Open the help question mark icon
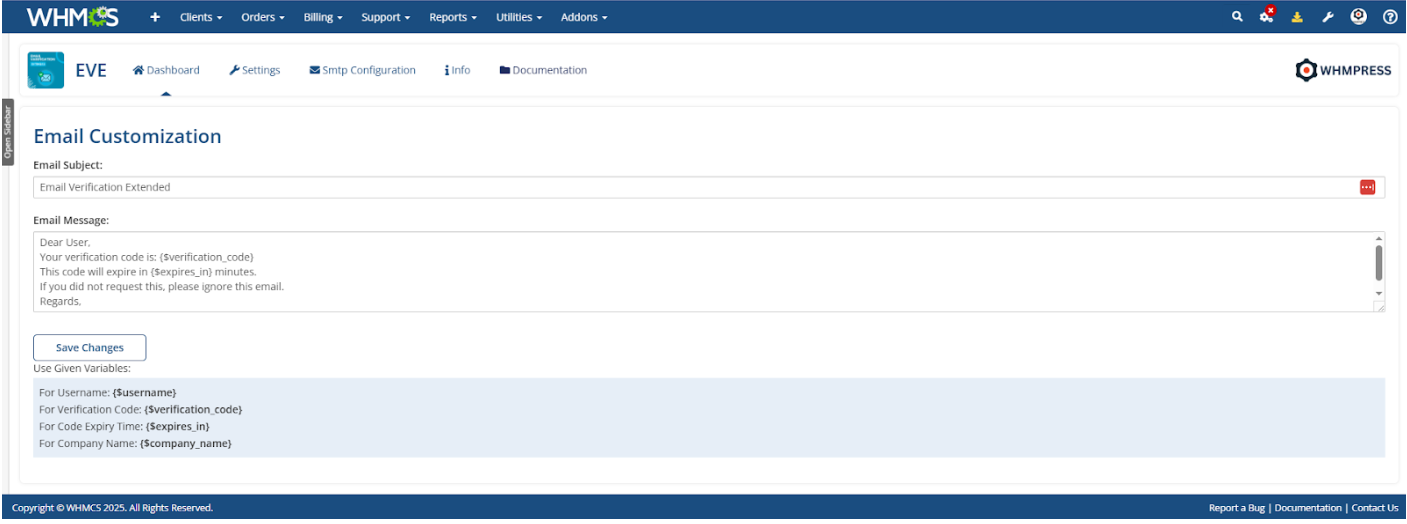The image size is (1407, 524). 1389,17
